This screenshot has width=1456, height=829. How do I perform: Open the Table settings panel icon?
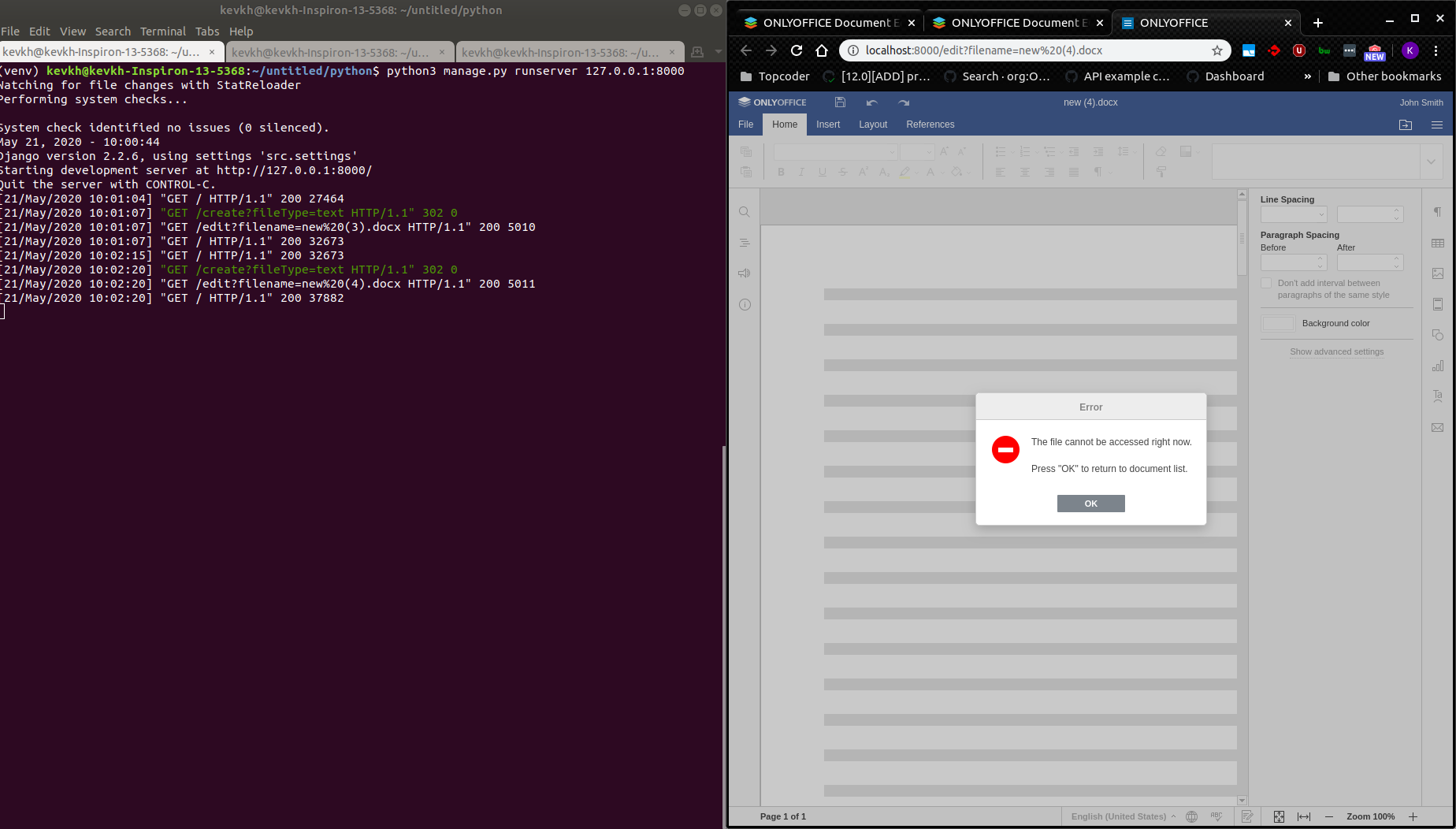click(1438, 242)
